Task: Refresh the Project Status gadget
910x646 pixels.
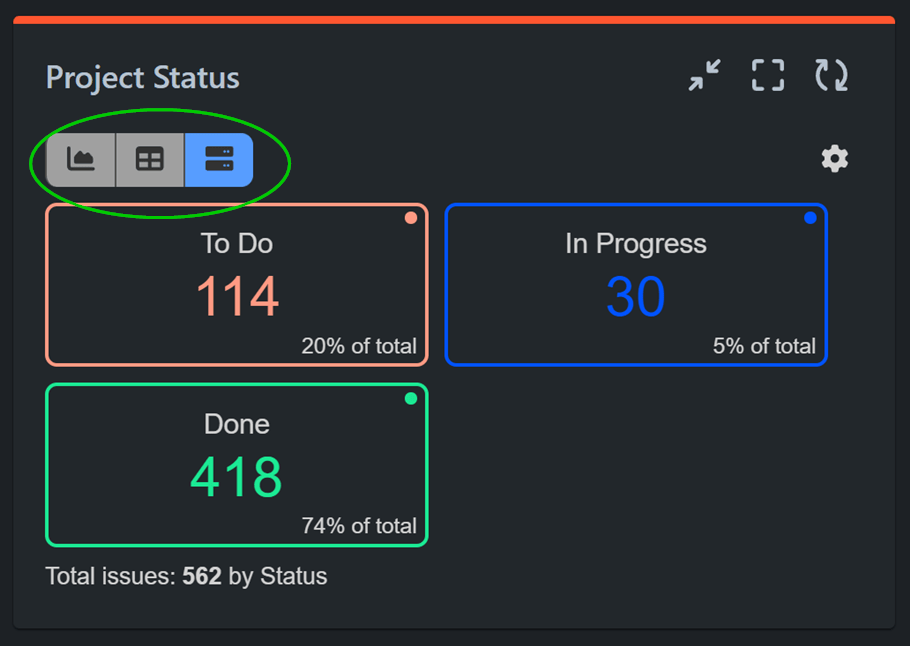Action: pyautogui.click(x=831, y=75)
